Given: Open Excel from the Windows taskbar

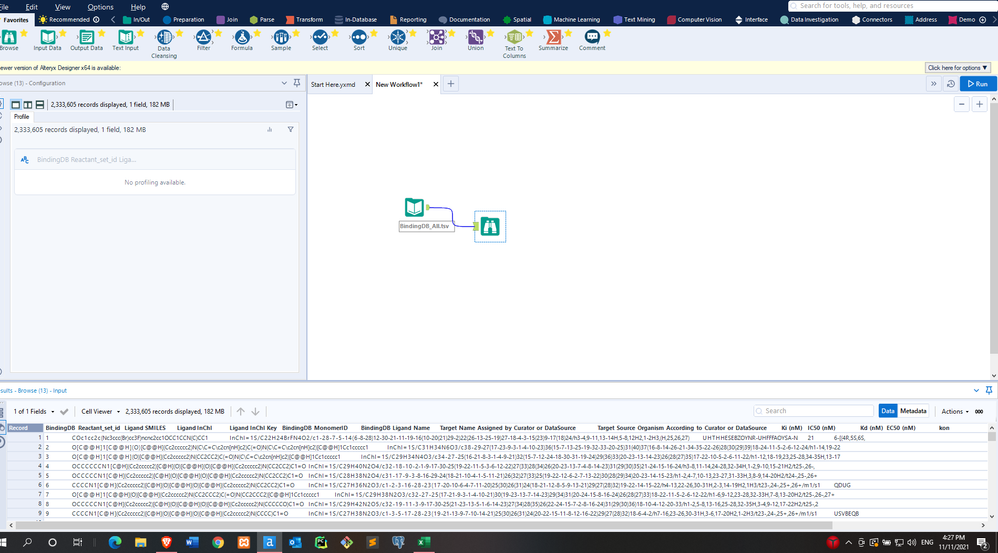Looking at the screenshot, I should [x=423, y=542].
